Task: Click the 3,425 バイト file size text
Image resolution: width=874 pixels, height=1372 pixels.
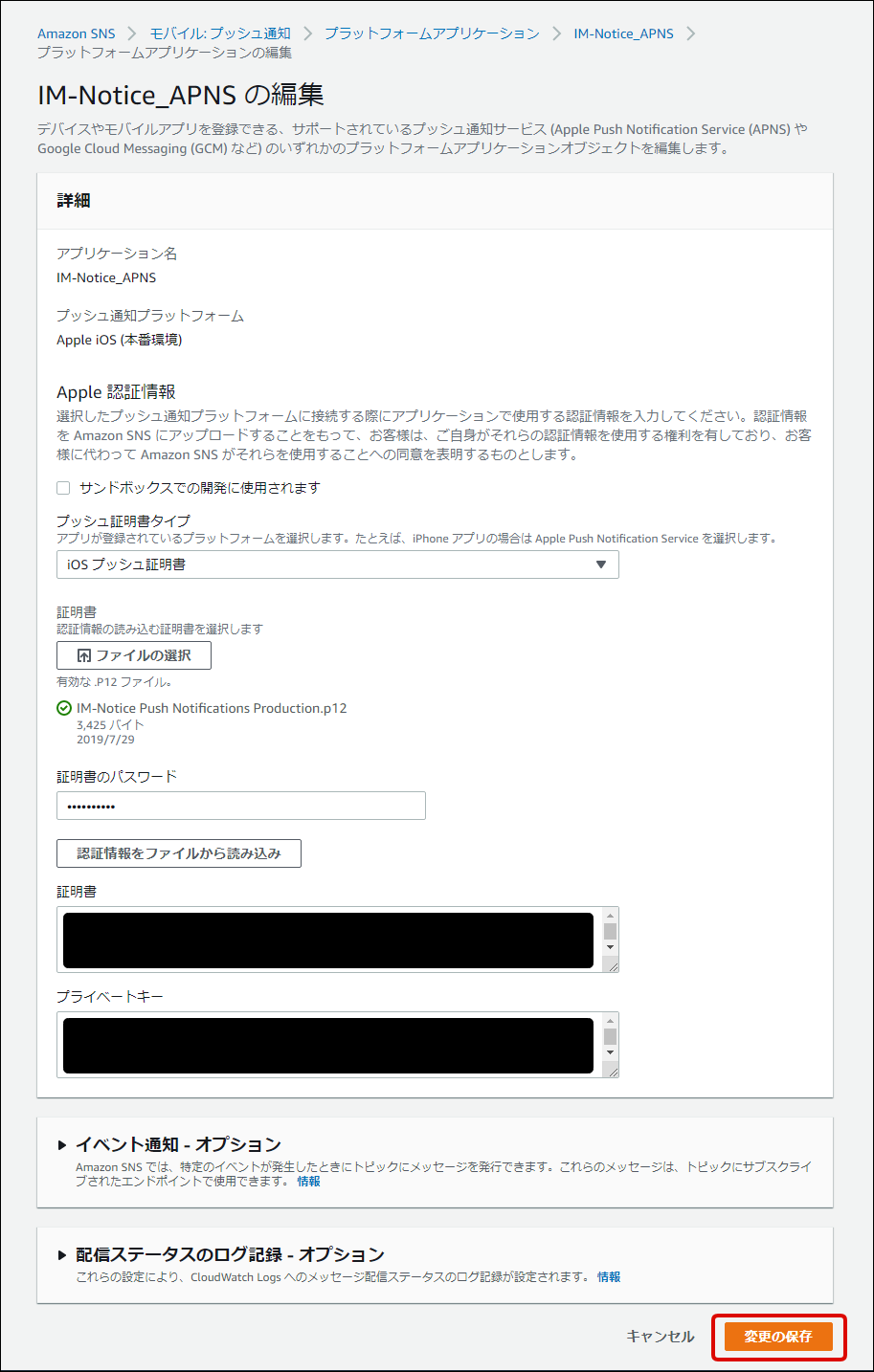Action: point(110,725)
